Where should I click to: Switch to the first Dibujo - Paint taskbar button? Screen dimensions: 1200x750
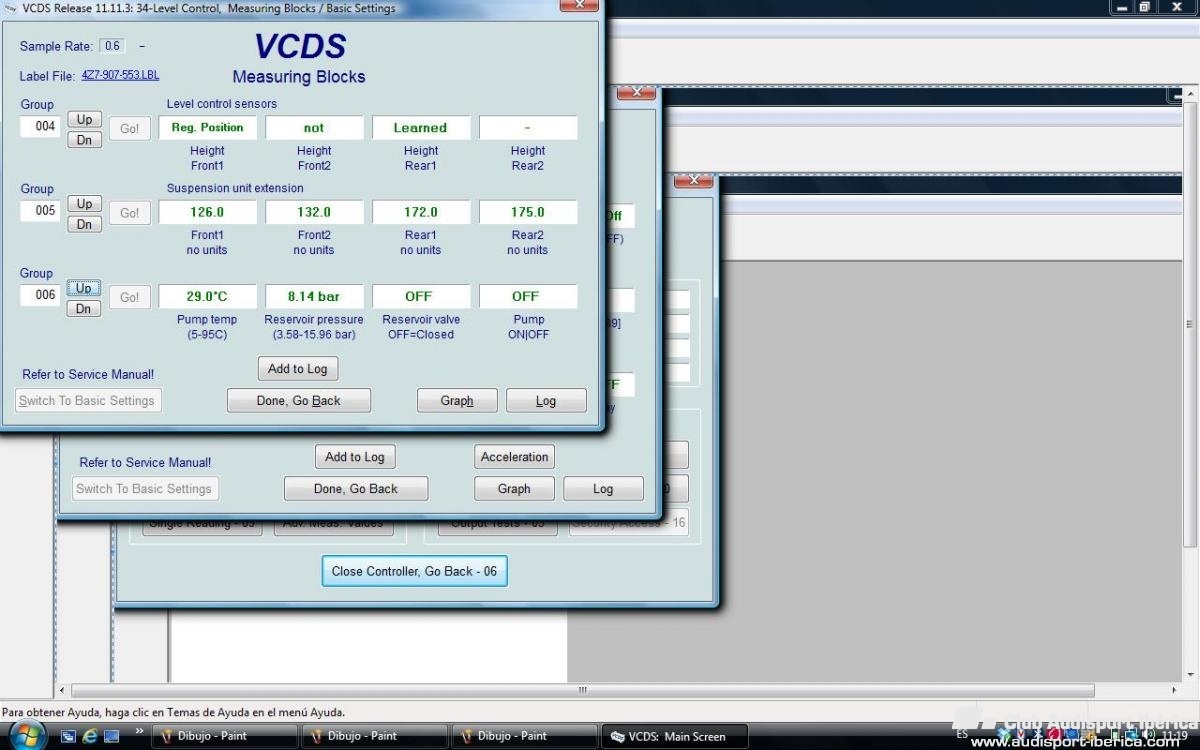click(x=223, y=736)
